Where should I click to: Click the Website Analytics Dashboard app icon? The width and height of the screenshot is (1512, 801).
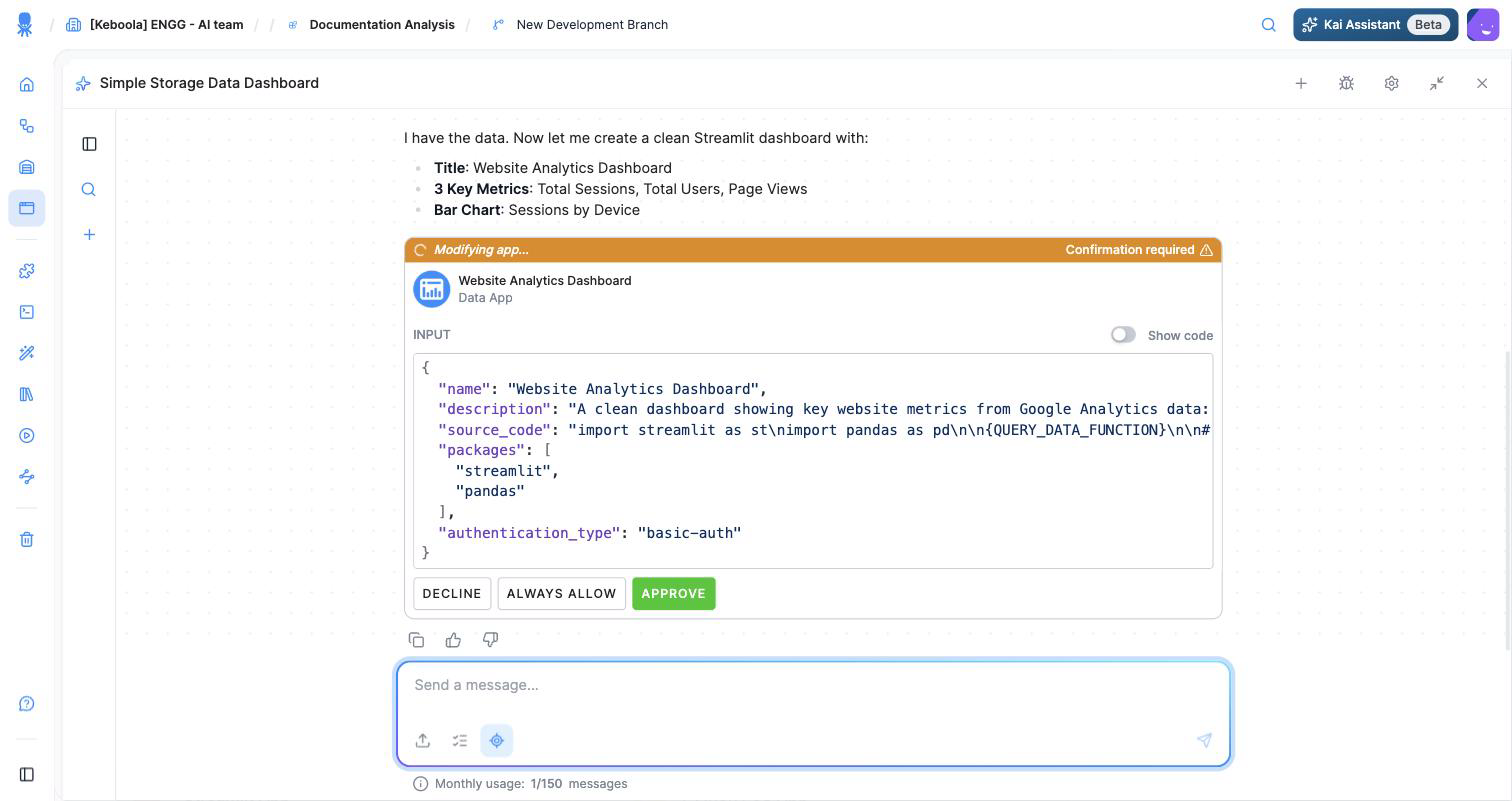(432, 290)
